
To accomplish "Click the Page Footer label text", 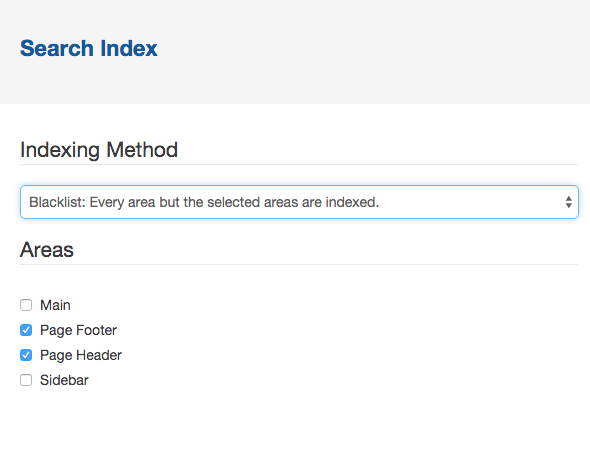I will tap(78, 330).
